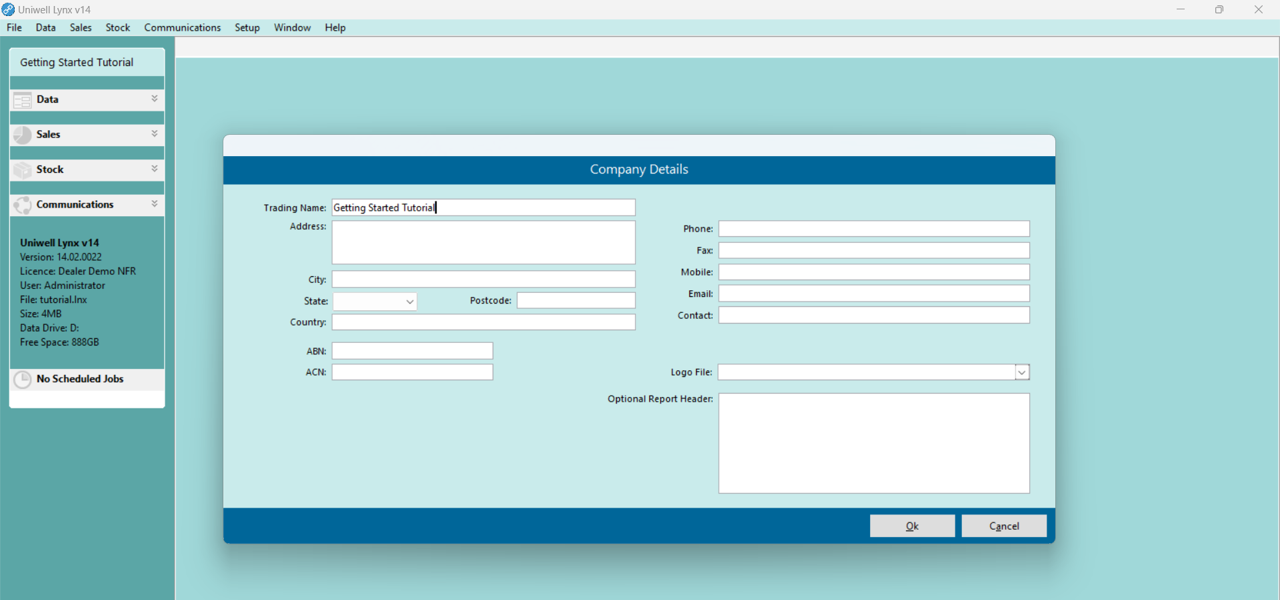This screenshot has width=1280, height=600.
Task: Click the Version: 14.02.0022 text
Action: 61,257
